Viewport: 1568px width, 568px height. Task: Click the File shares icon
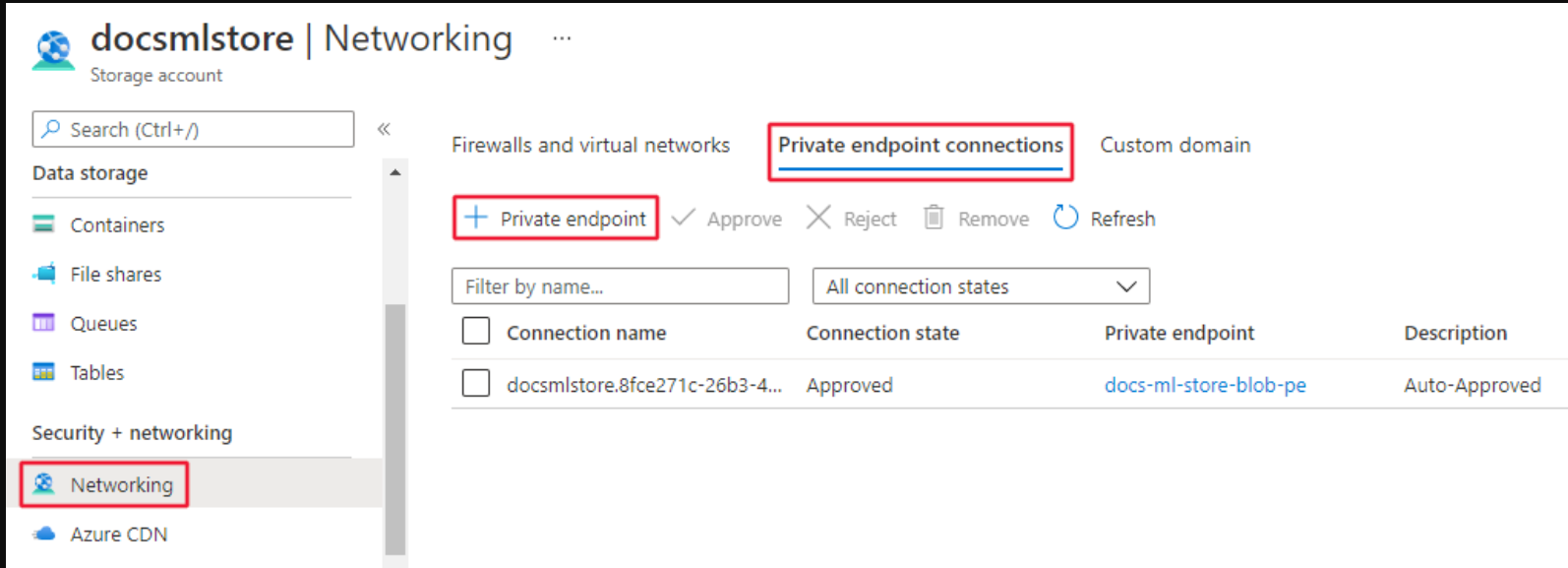[x=43, y=274]
